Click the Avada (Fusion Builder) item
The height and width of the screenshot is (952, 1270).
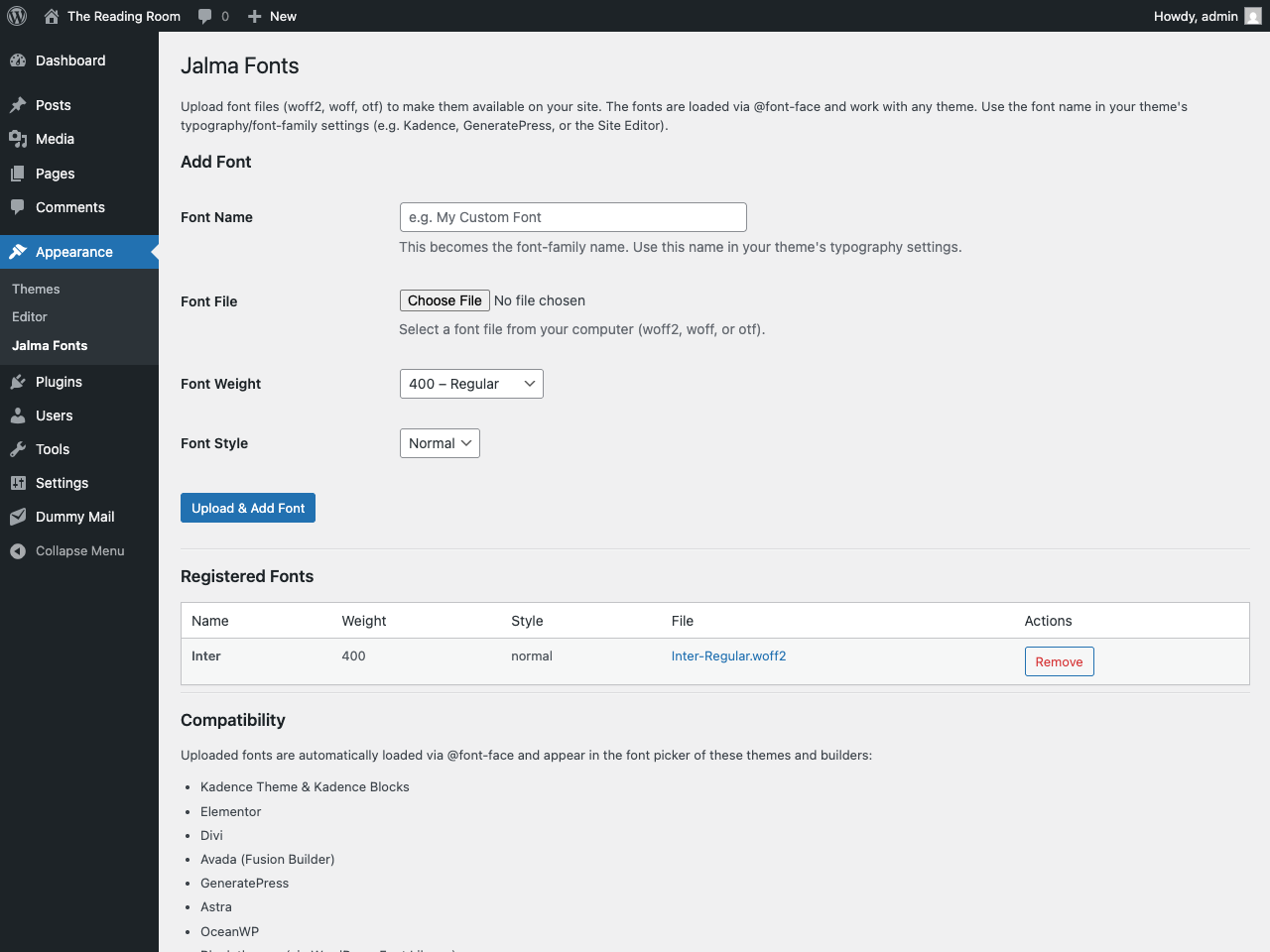(x=268, y=859)
